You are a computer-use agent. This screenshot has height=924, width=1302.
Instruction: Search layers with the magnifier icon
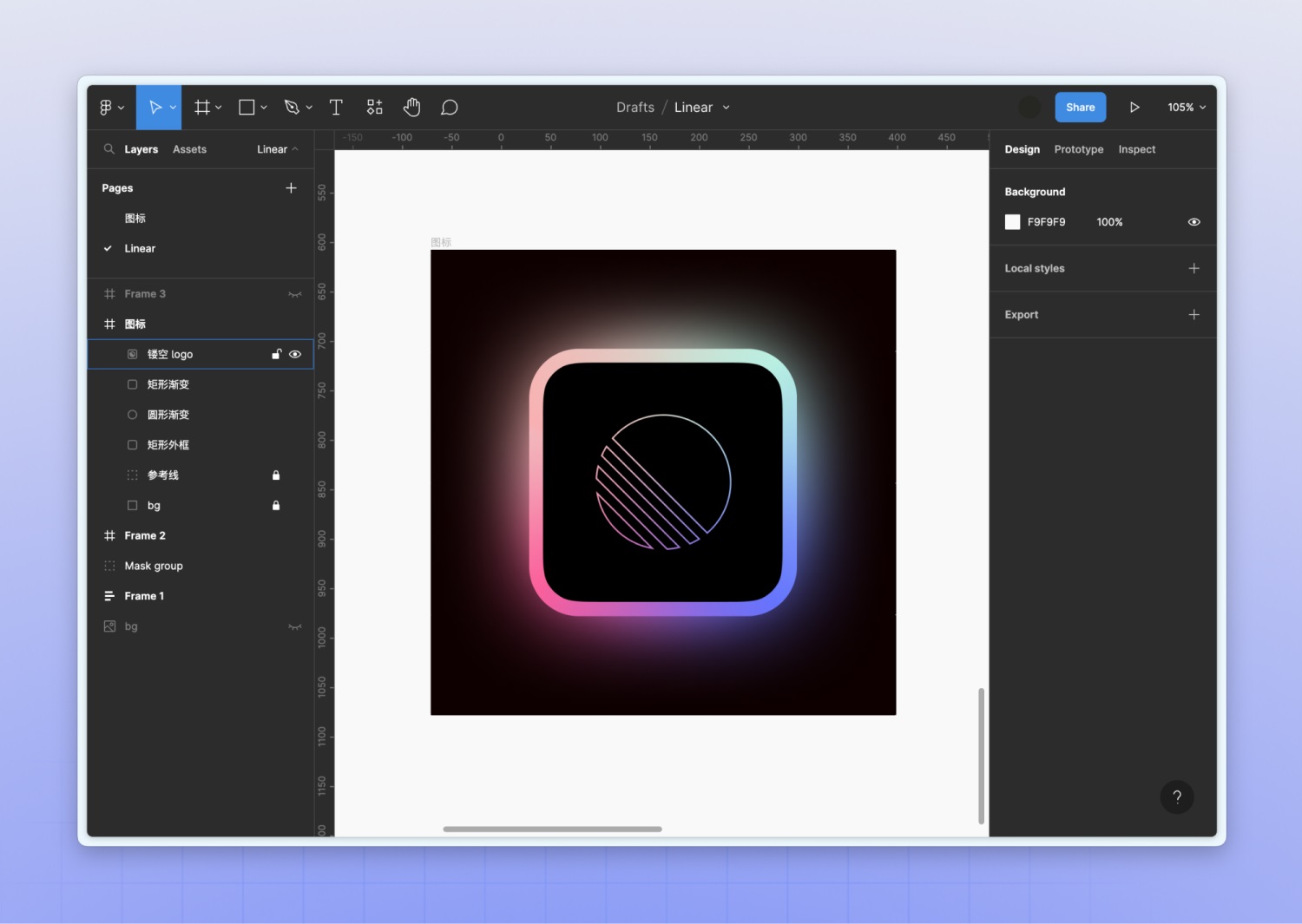point(109,149)
